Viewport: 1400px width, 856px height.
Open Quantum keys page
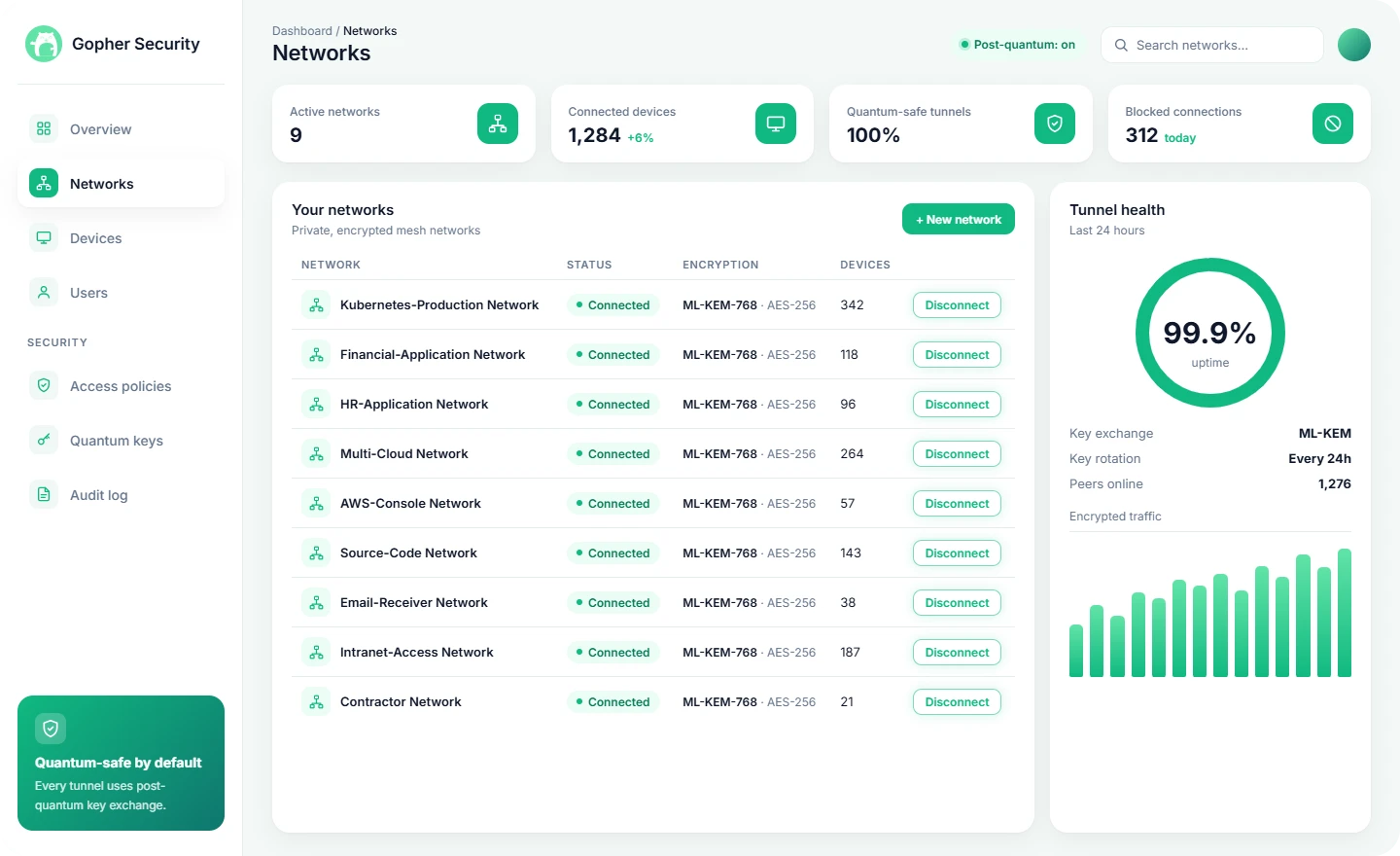121,440
